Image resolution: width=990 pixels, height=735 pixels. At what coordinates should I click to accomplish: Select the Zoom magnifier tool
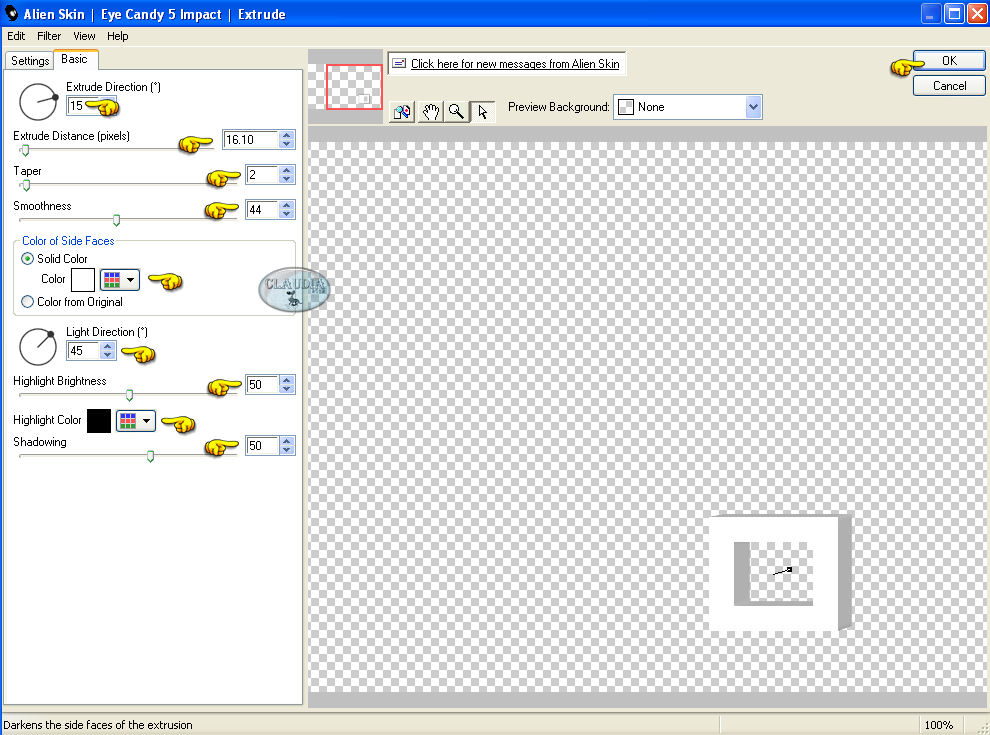pos(456,112)
